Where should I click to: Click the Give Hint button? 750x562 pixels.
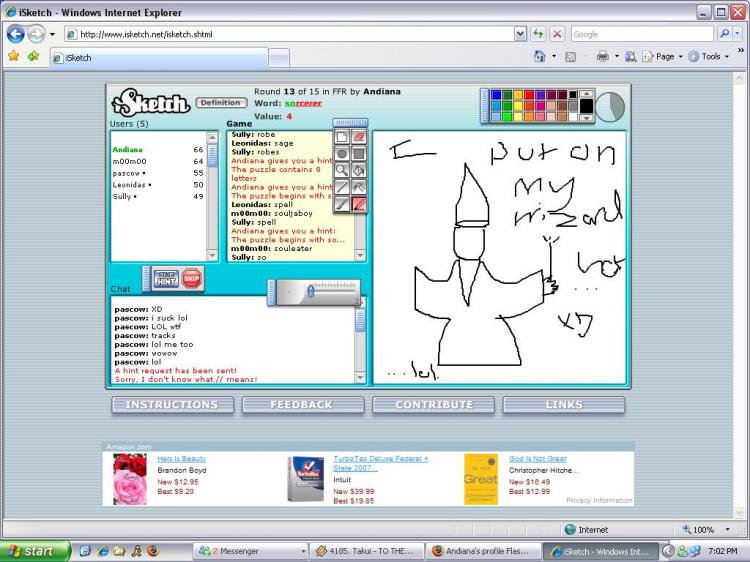pos(165,279)
